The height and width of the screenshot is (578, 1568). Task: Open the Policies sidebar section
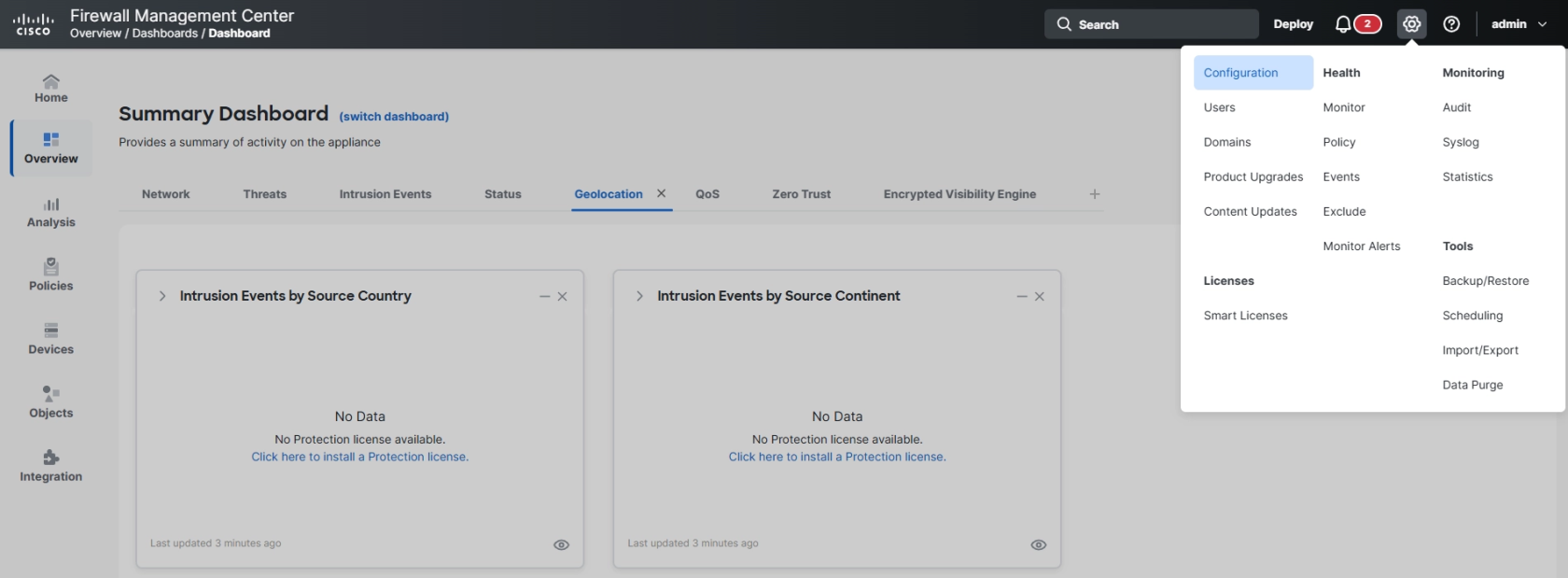point(51,275)
